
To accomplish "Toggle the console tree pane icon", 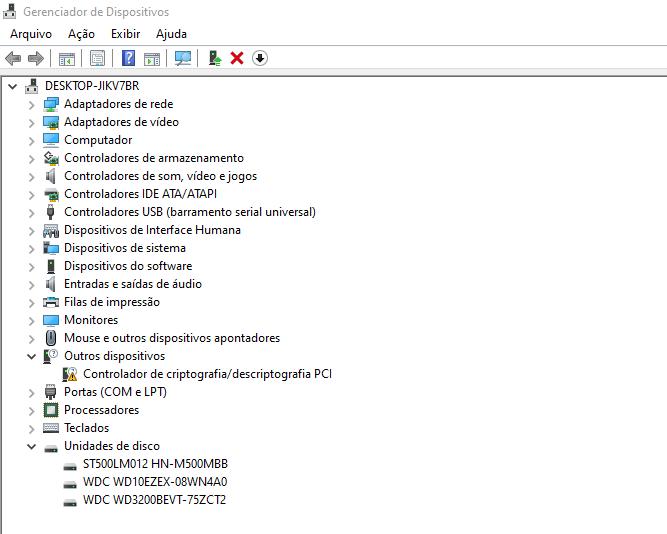I will tap(67, 58).
